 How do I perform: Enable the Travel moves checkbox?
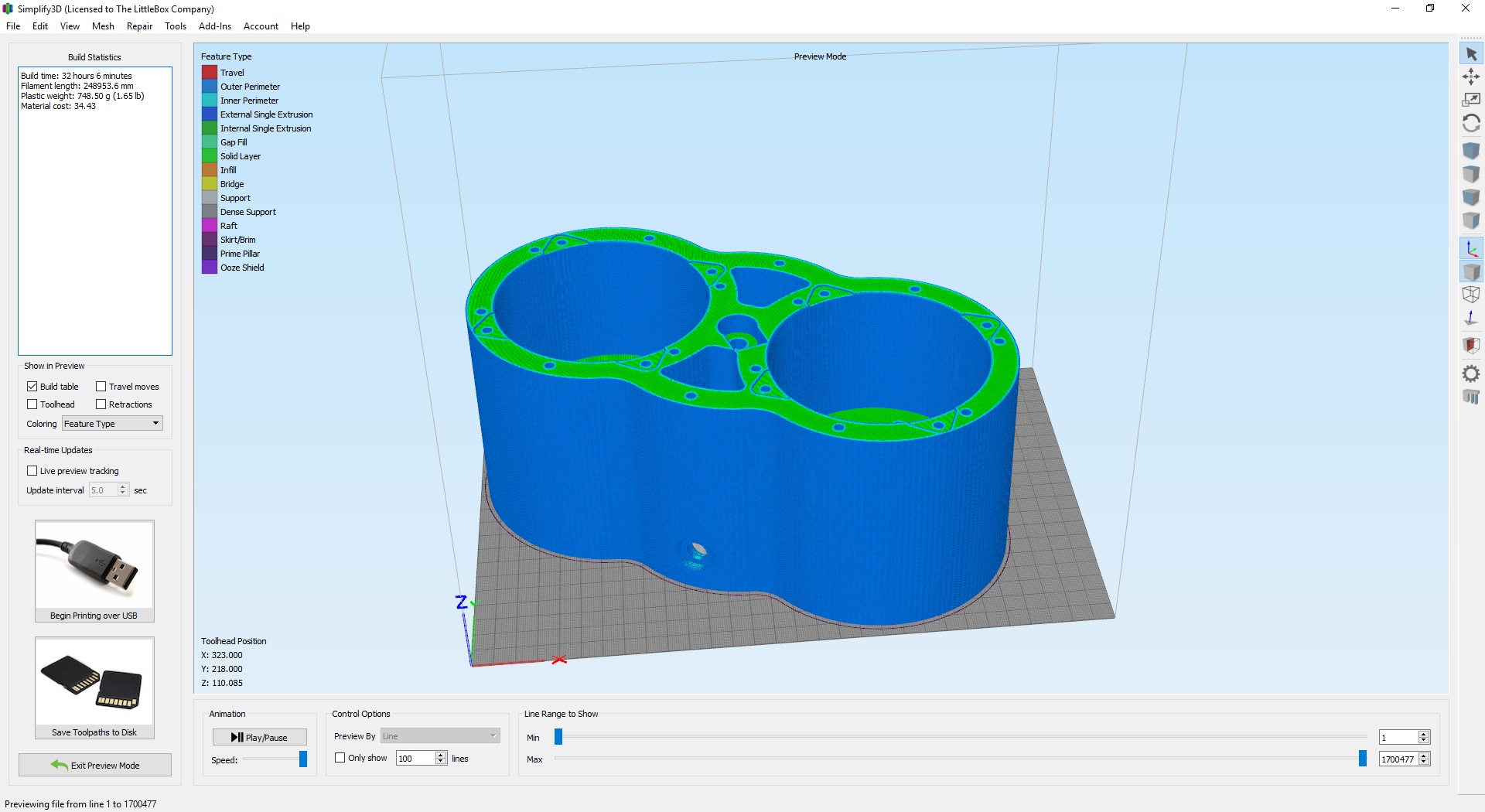pos(101,387)
